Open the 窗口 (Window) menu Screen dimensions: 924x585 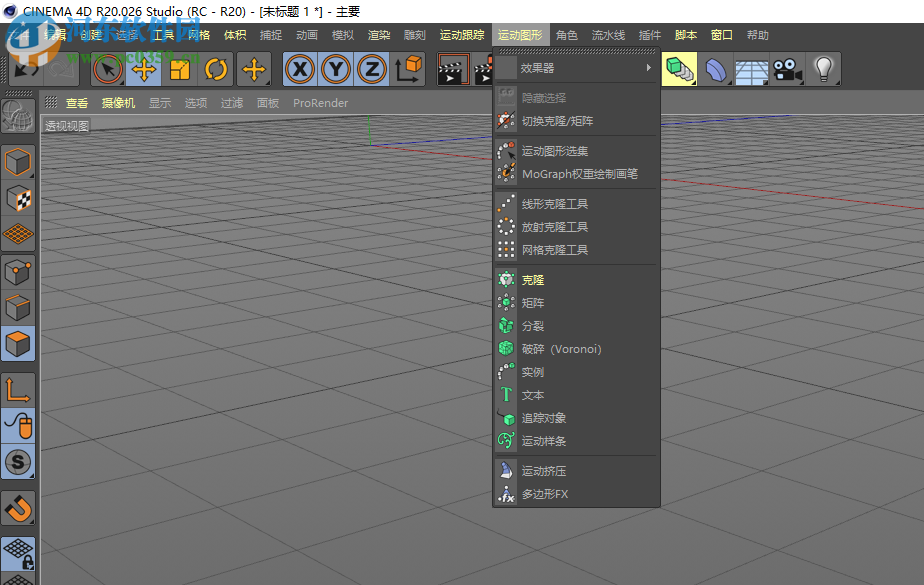721,34
